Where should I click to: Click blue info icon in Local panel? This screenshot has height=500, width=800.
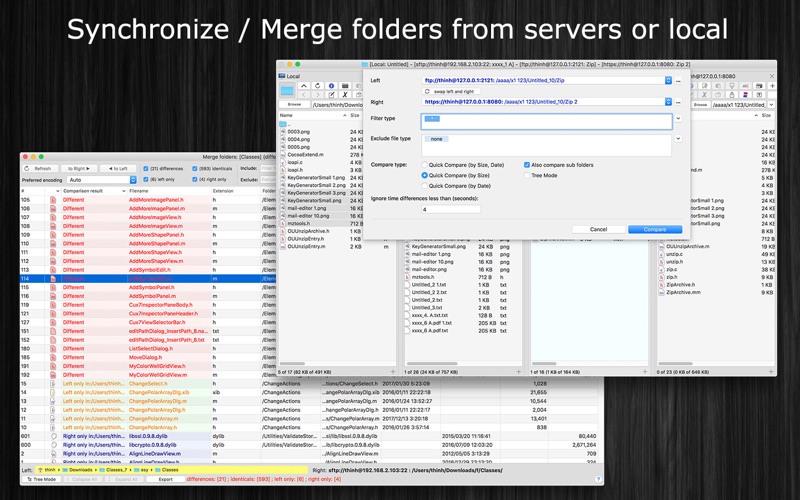click(x=331, y=86)
